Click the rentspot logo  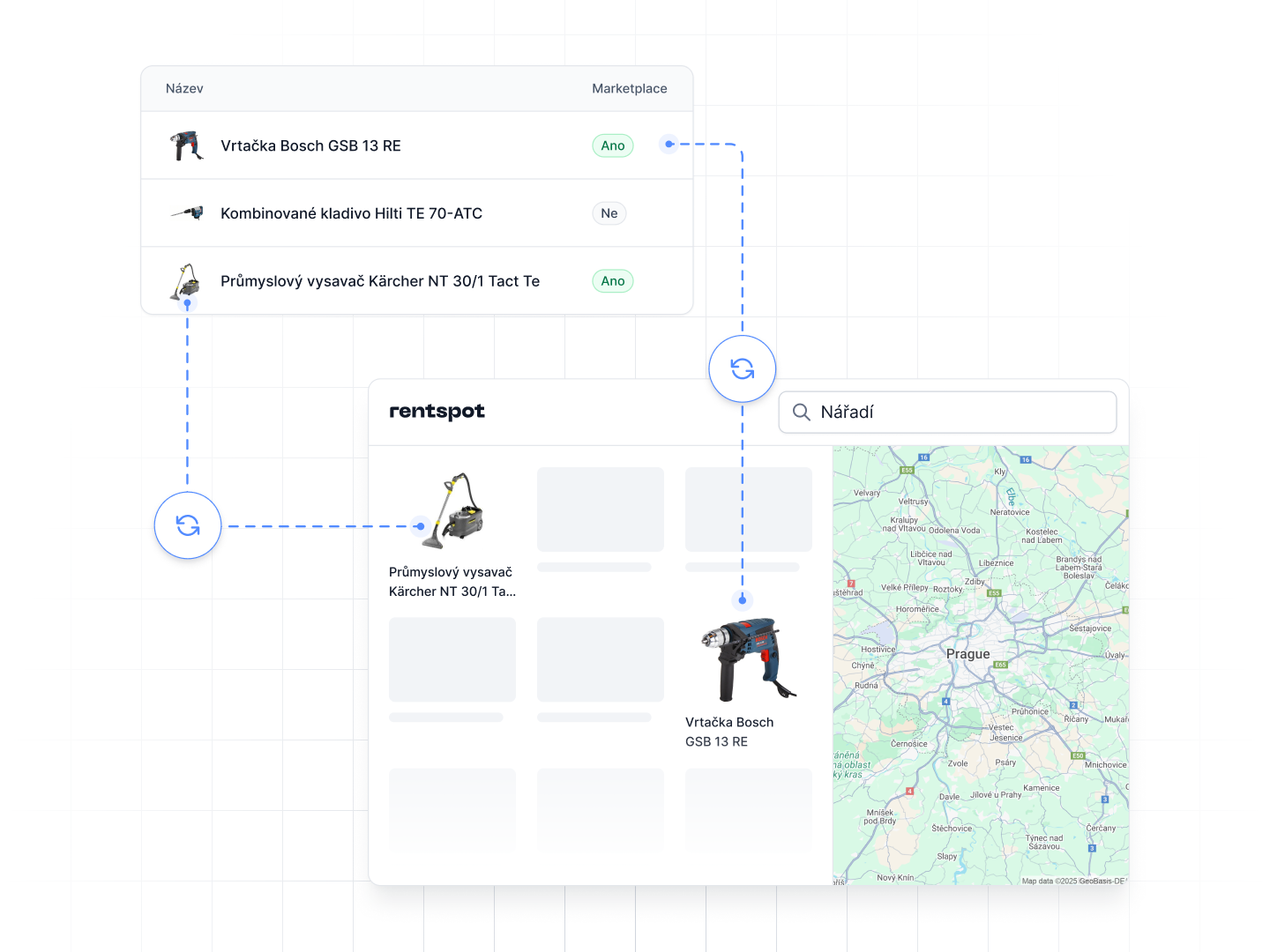(437, 412)
